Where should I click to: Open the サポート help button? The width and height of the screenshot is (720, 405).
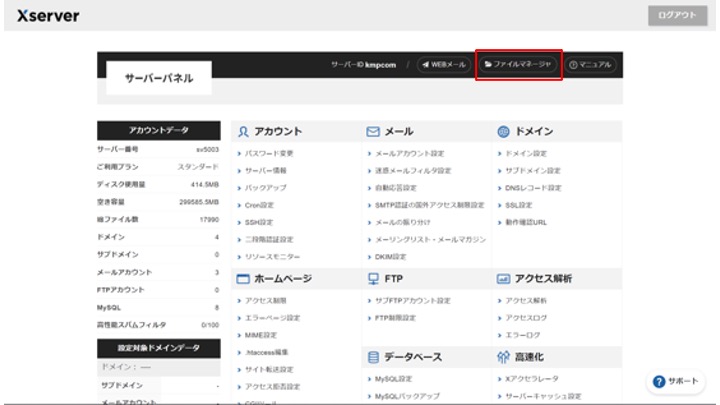point(675,381)
